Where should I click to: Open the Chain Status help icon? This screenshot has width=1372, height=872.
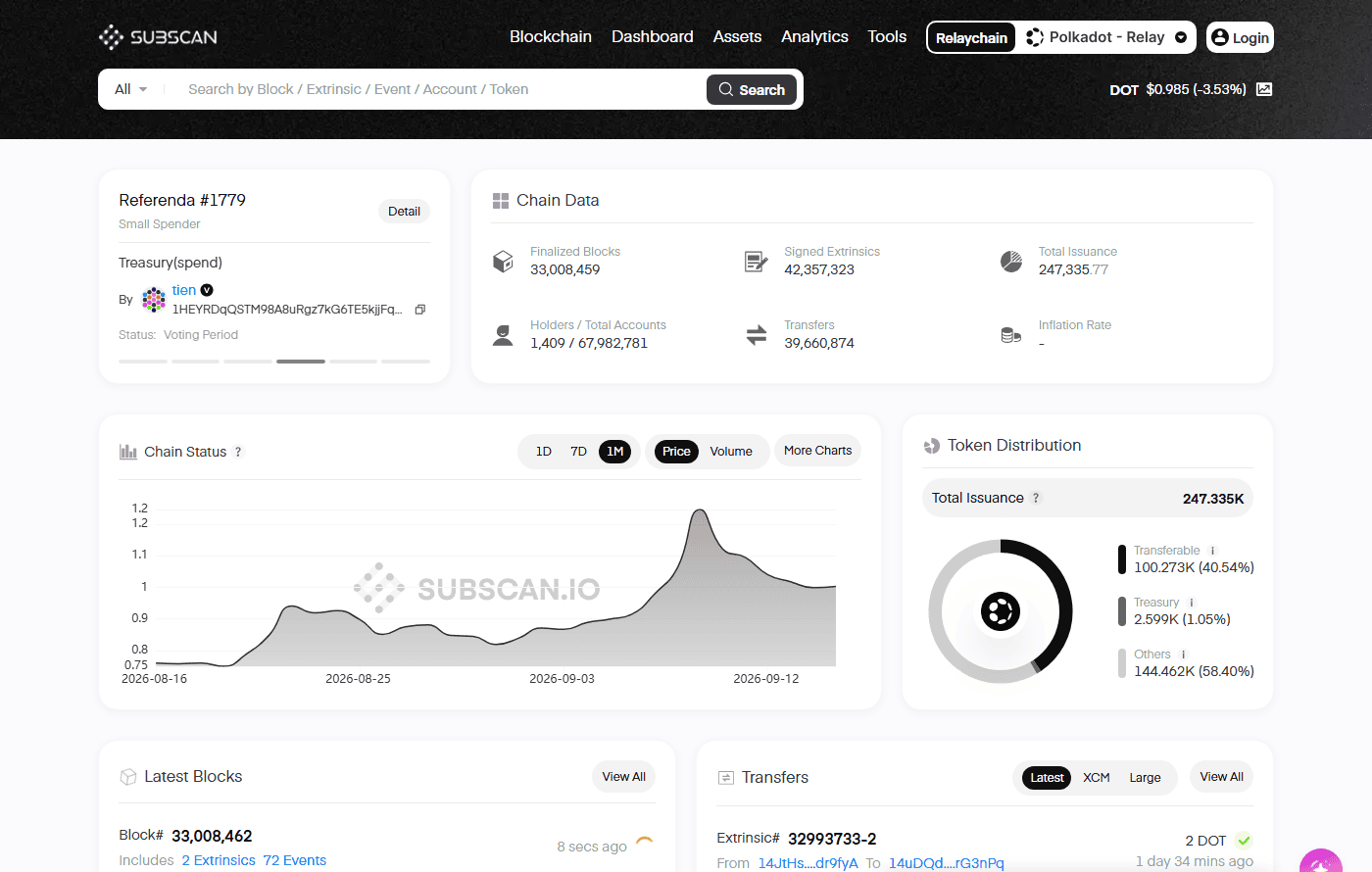(238, 452)
